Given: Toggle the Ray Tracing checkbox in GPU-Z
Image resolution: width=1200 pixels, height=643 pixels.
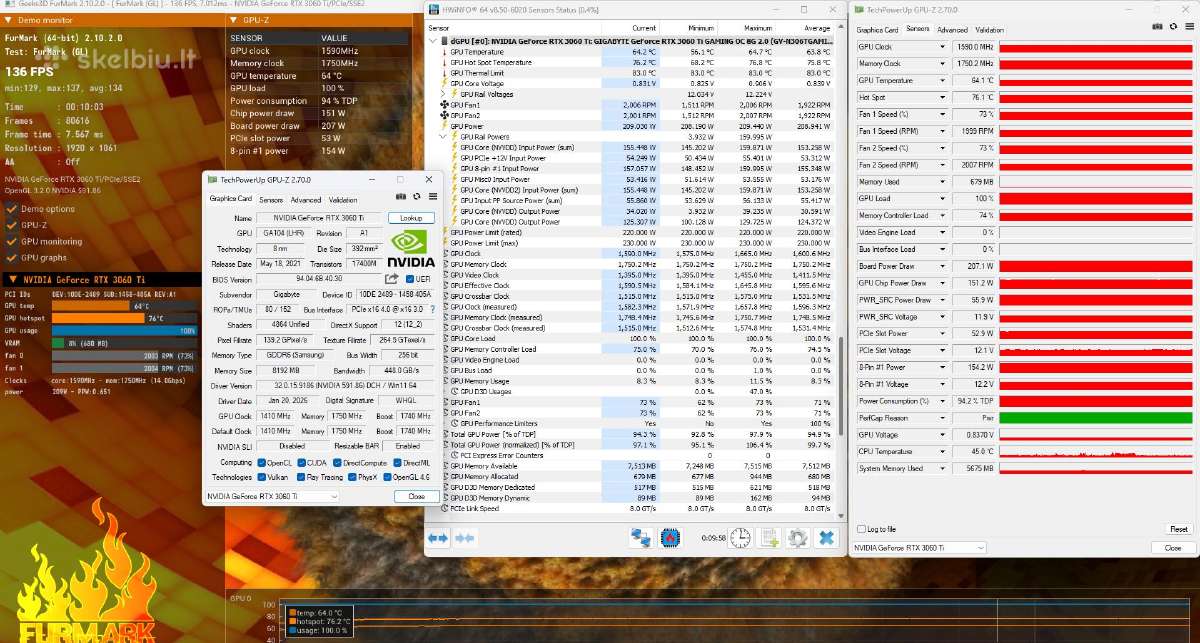Looking at the screenshot, I should coord(302,477).
